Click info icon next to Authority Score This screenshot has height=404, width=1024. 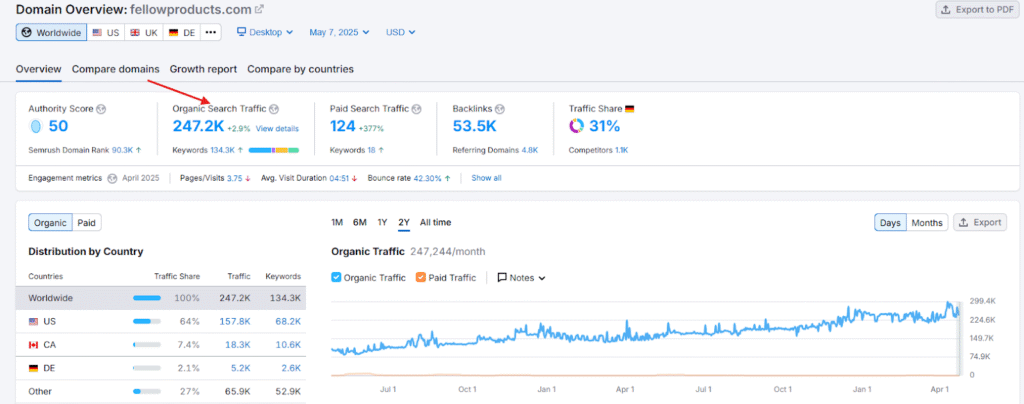coord(101,109)
